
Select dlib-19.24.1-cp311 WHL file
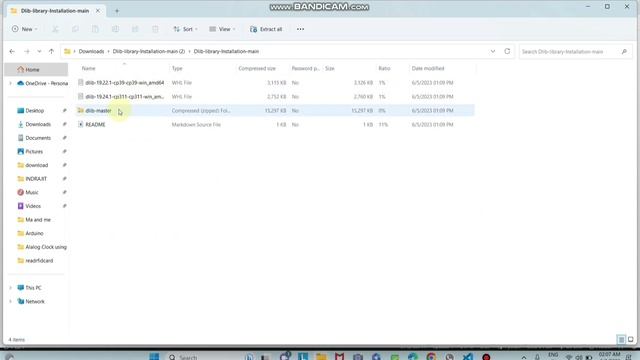pos(275,97)
